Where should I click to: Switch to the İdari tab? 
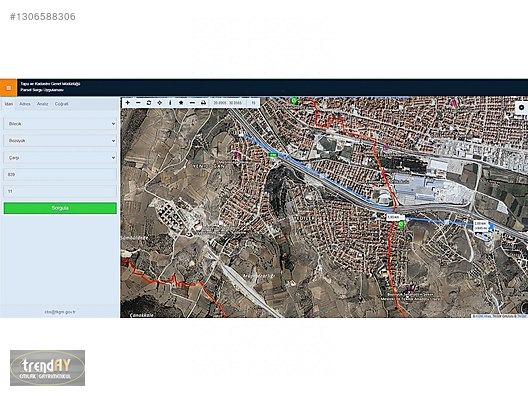[x=9, y=104]
